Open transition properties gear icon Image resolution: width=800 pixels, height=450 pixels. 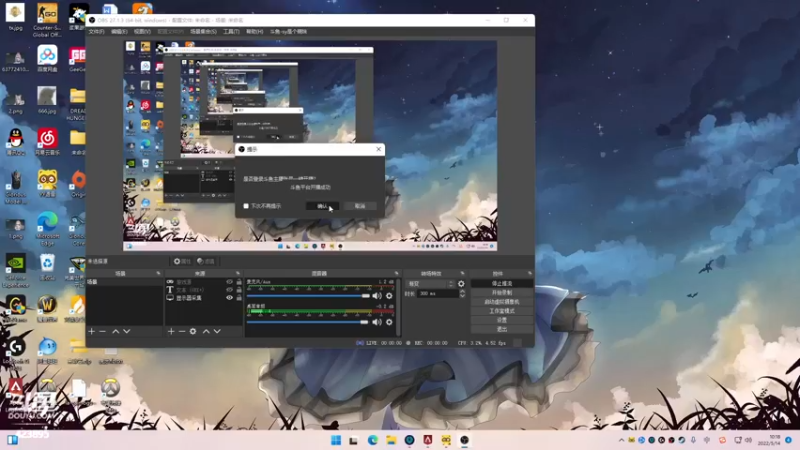click(x=461, y=284)
